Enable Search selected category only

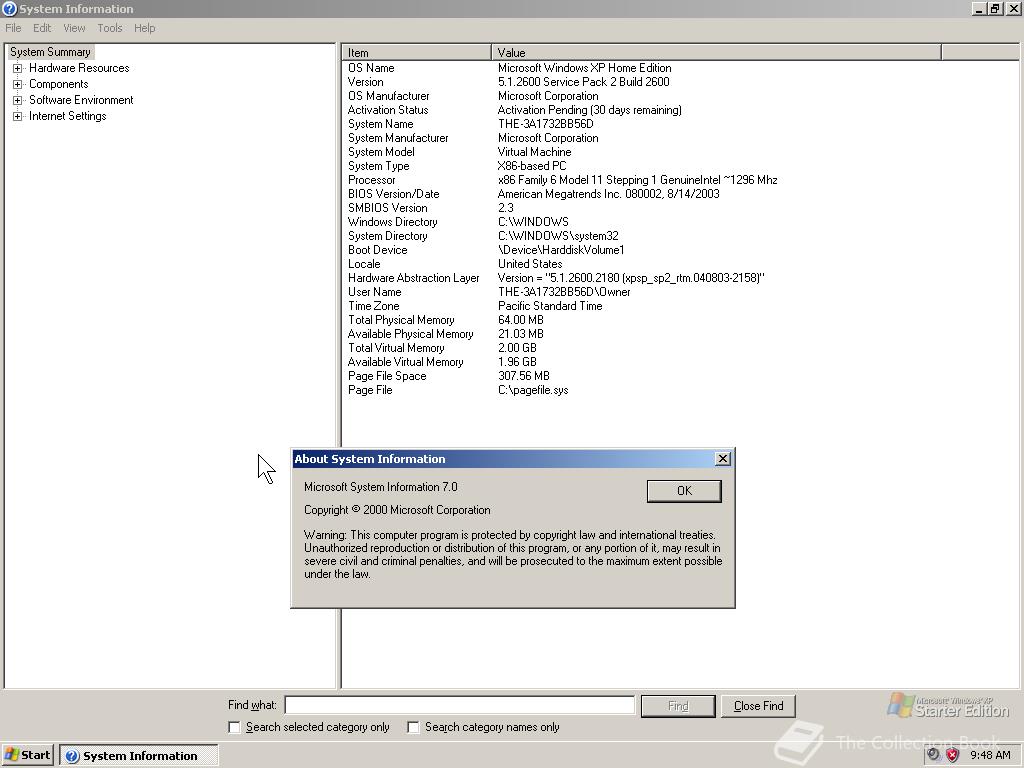pyautogui.click(x=234, y=727)
